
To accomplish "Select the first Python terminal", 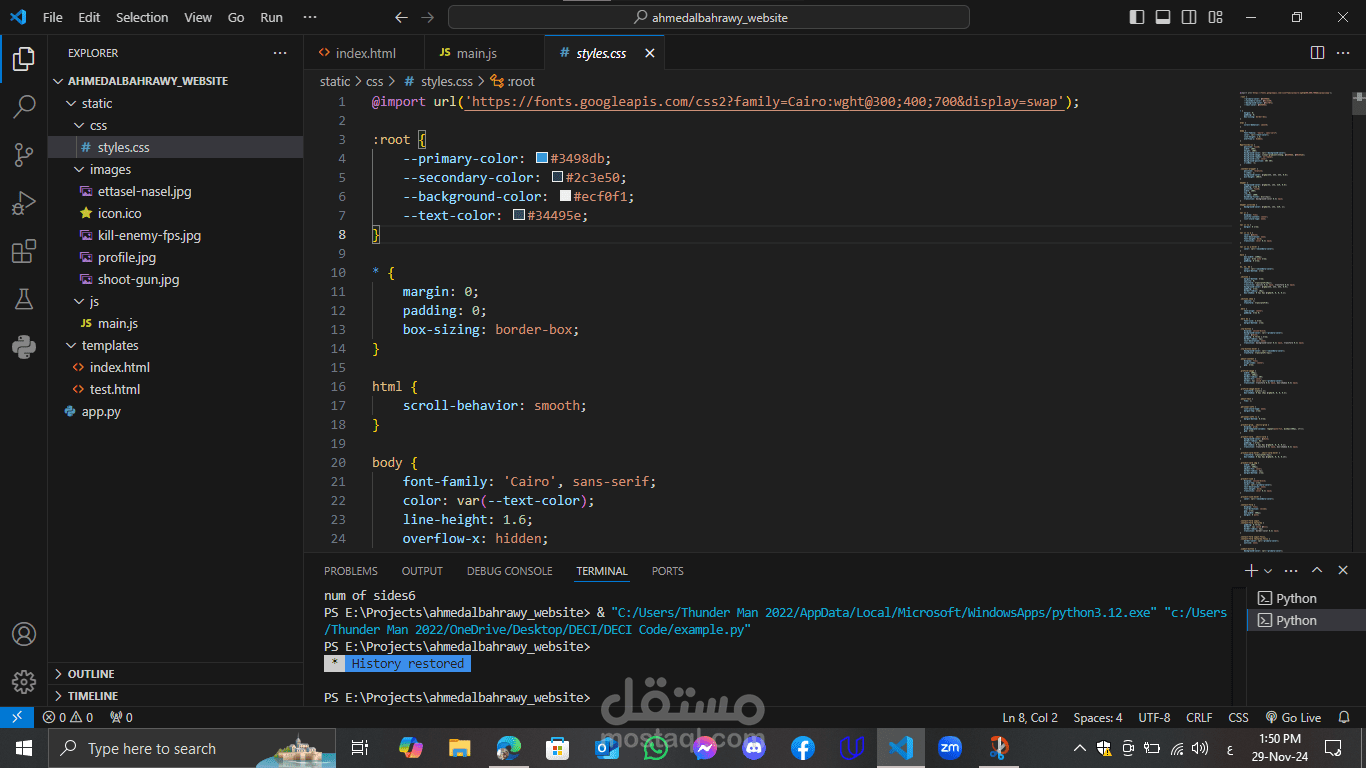I will [1306, 598].
